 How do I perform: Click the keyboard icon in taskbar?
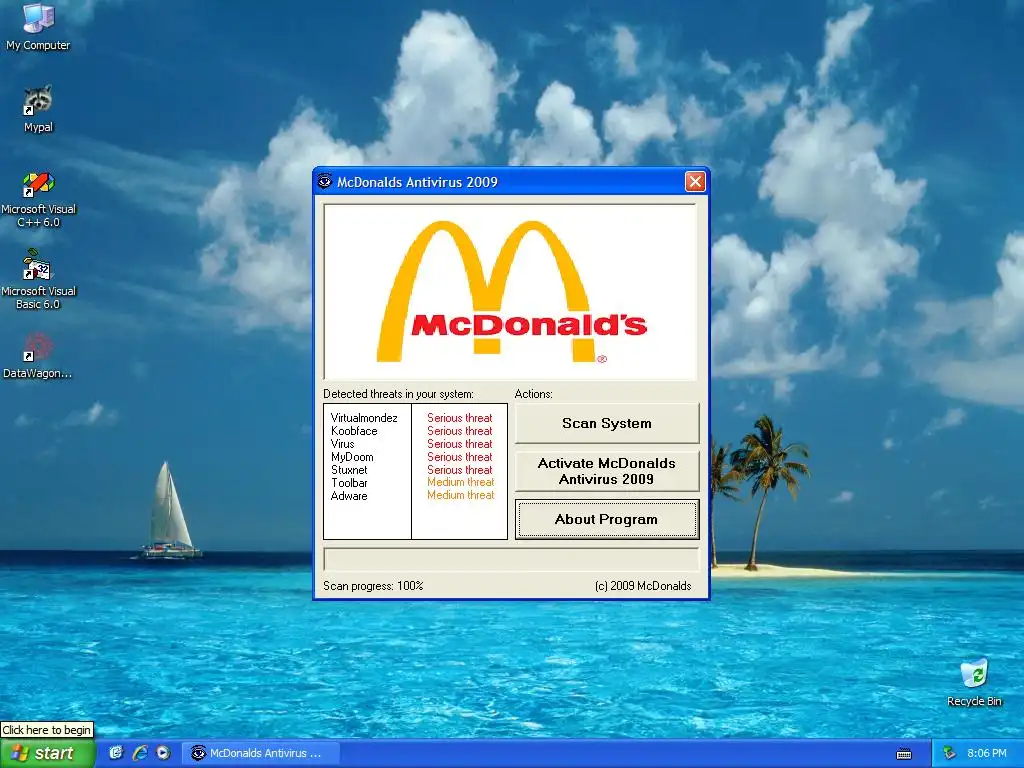click(904, 754)
